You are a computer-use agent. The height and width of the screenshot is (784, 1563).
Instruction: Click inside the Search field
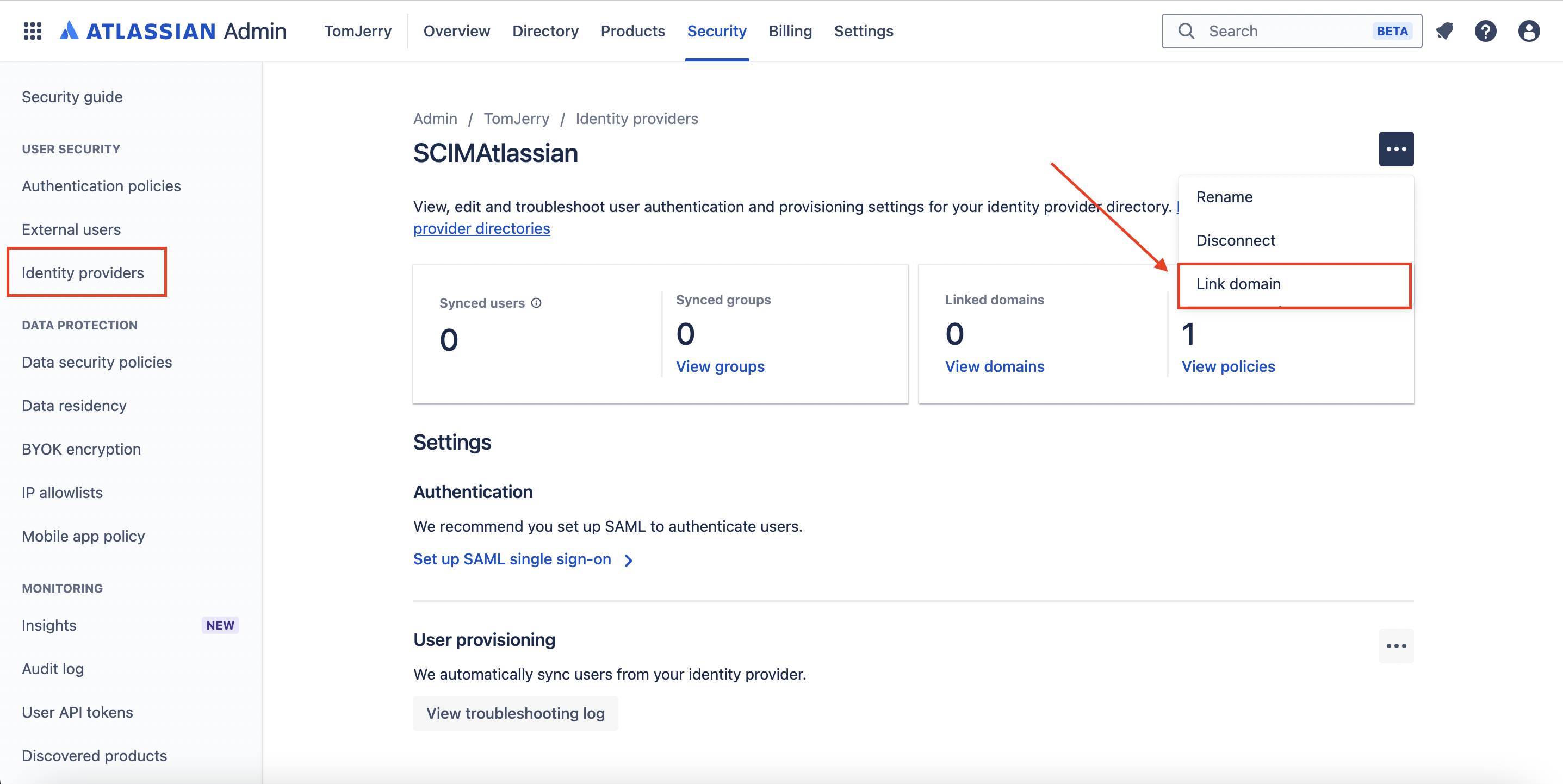(x=1291, y=31)
